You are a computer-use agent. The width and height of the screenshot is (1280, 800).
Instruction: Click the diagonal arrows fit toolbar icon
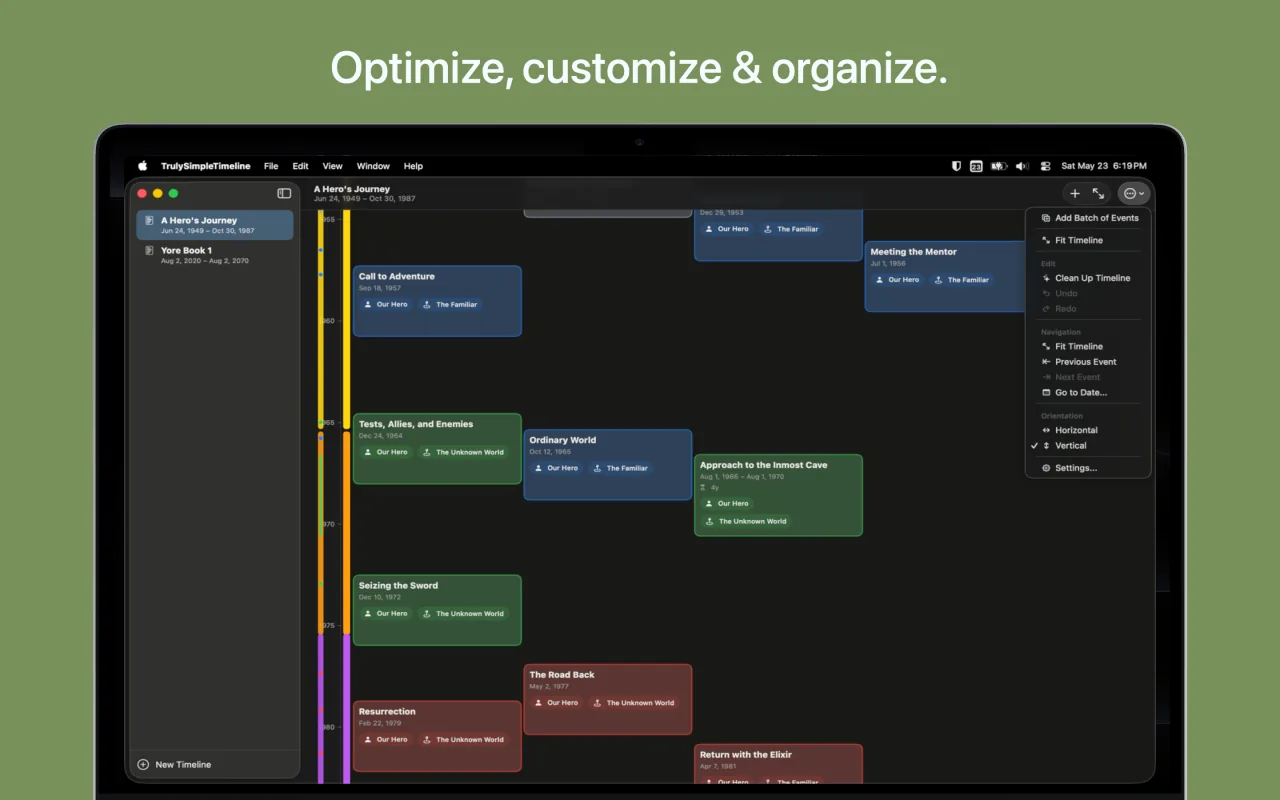tap(1098, 194)
